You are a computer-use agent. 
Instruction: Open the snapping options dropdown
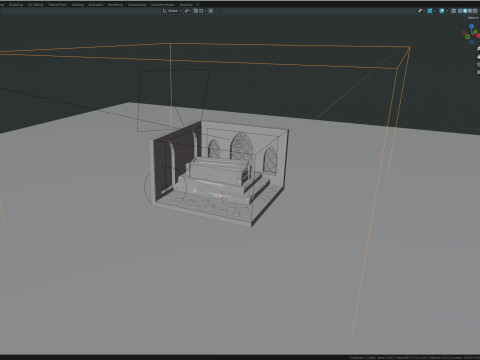pos(202,11)
